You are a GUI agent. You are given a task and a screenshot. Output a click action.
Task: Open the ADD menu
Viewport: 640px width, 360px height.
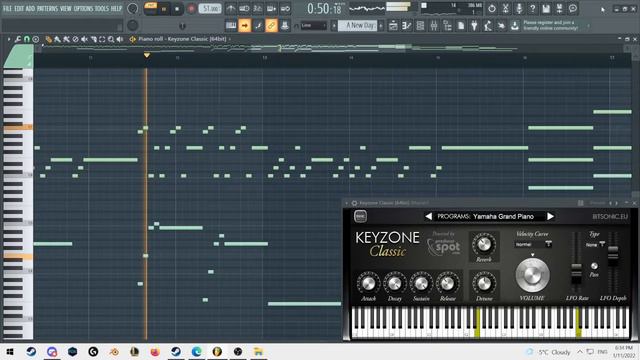click(30, 8)
